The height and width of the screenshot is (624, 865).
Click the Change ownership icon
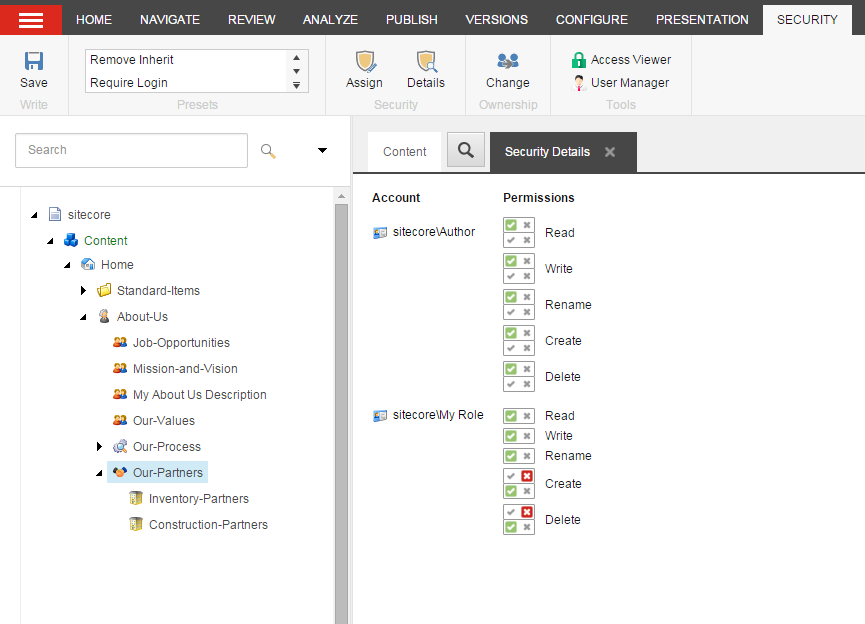point(508,61)
